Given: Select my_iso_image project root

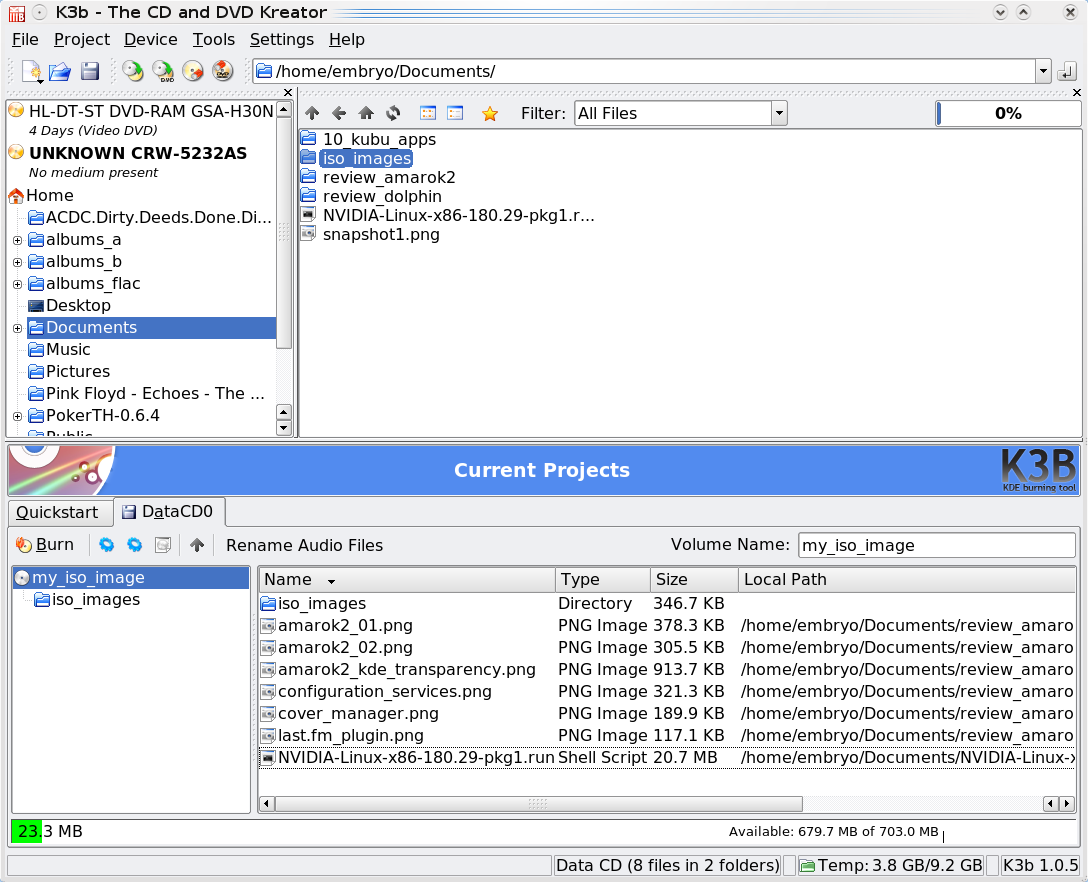Looking at the screenshot, I should 131,577.
